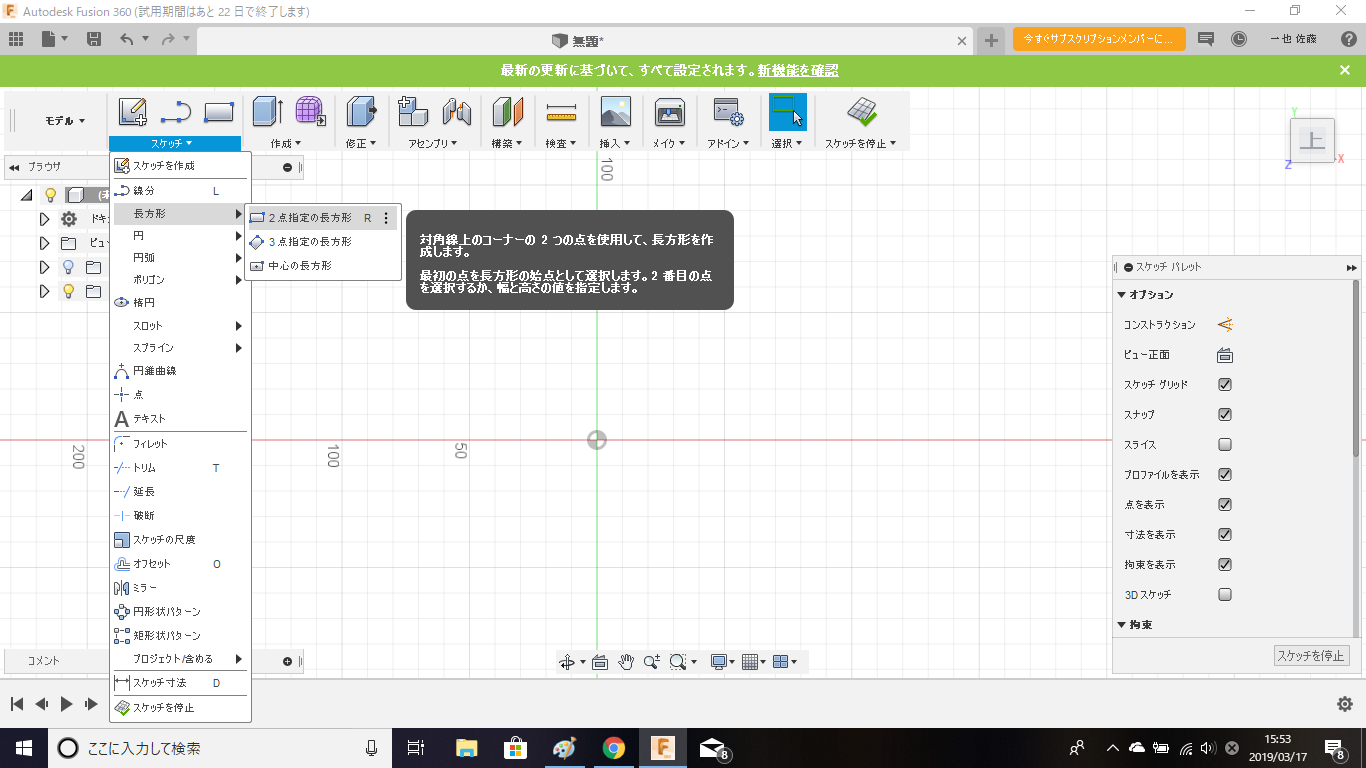Click the Insert image icon above 挿入
This screenshot has width=1366, height=768.
pyautogui.click(x=616, y=112)
